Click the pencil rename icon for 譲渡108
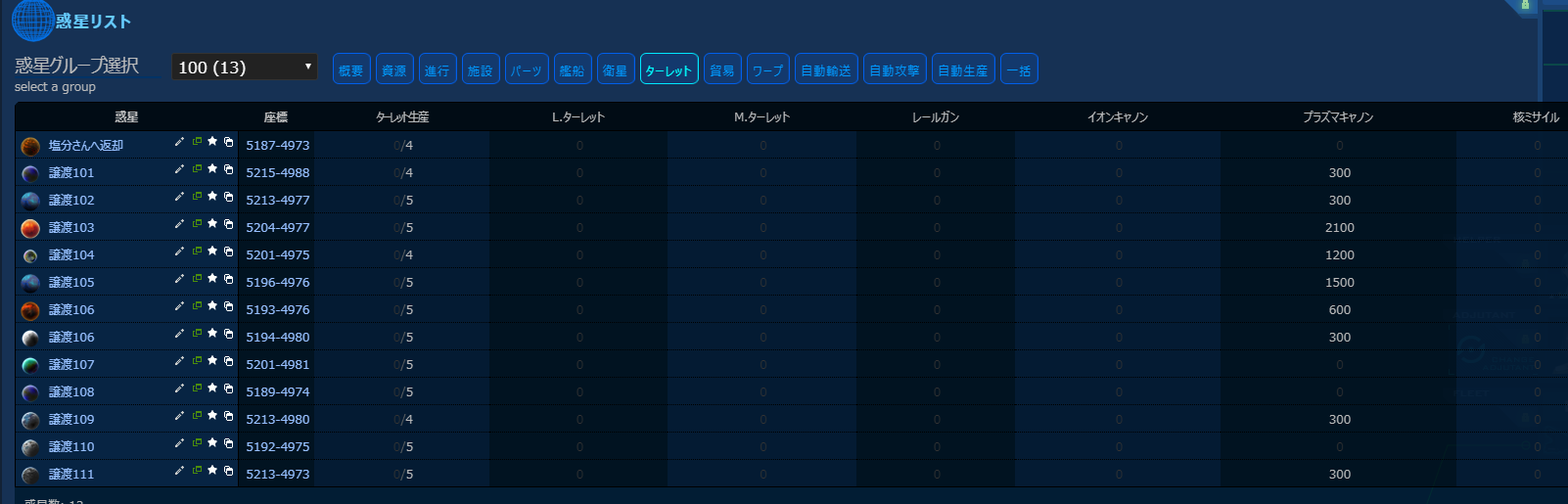 (x=179, y=389)
